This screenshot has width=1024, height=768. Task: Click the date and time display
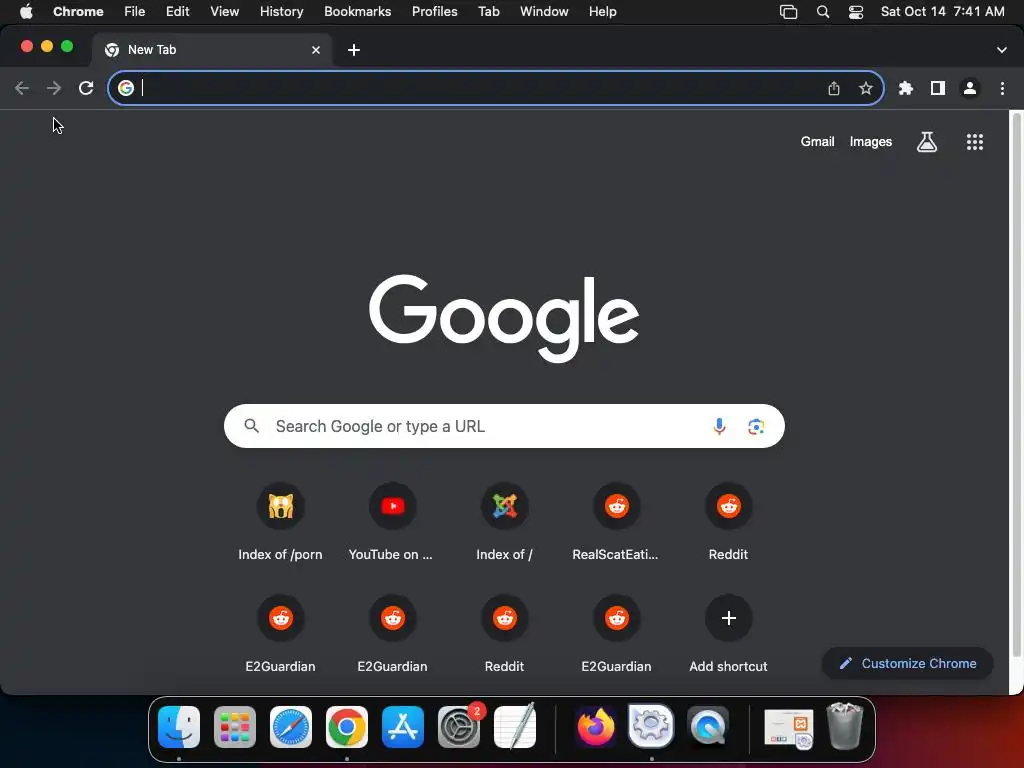(942, 12)
